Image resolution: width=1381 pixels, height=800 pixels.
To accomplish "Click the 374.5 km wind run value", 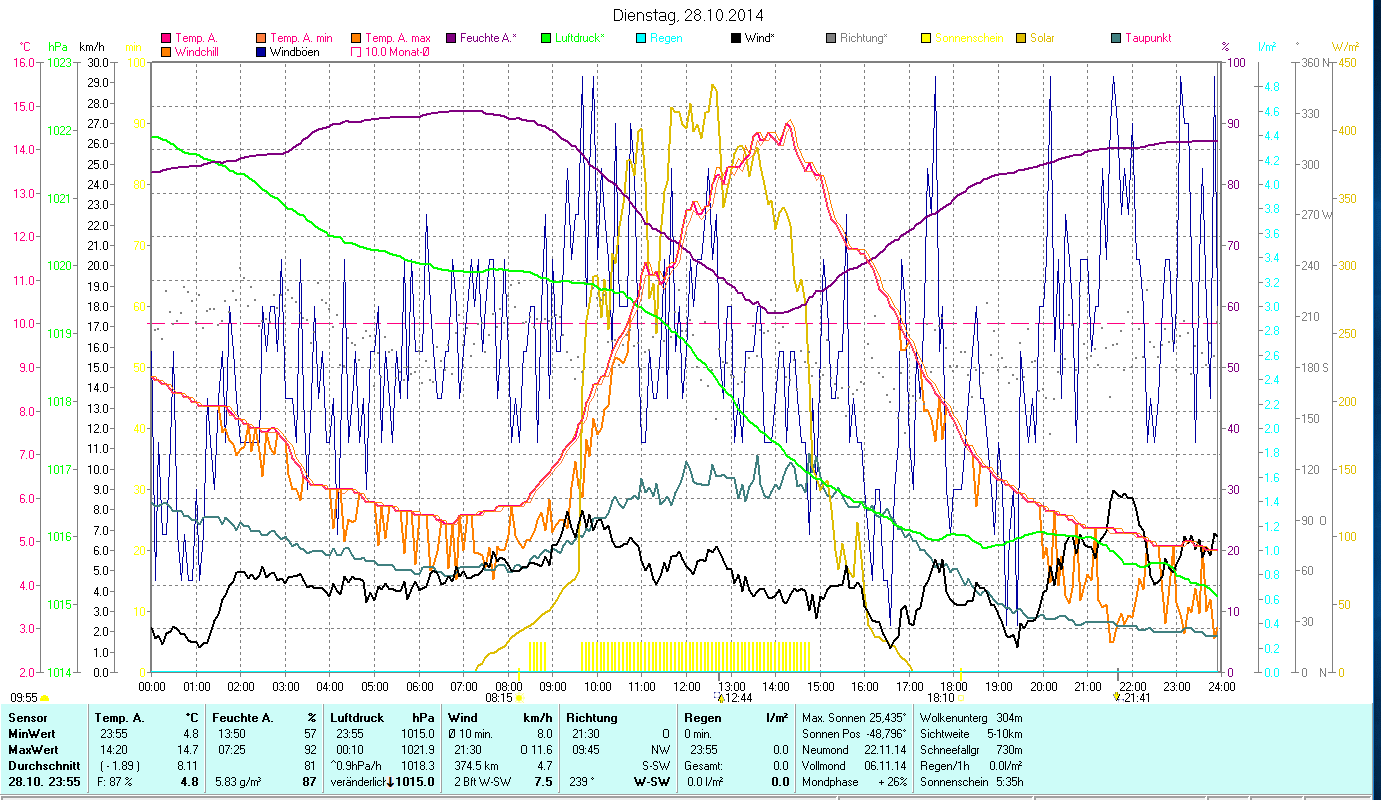I will [x=476, y=765].
